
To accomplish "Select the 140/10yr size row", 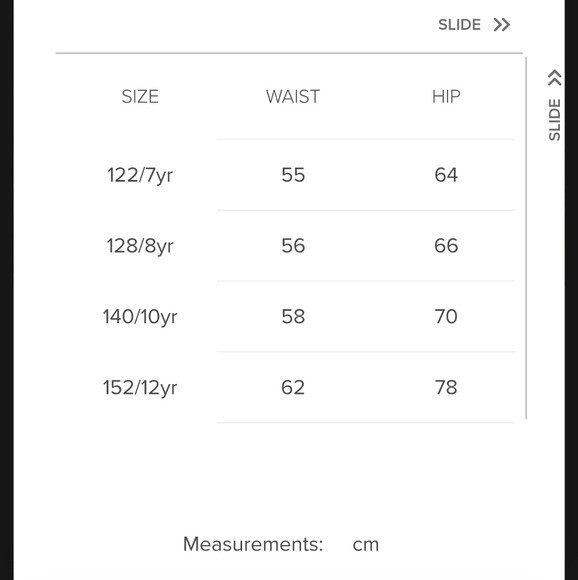I will pos(285,316).
